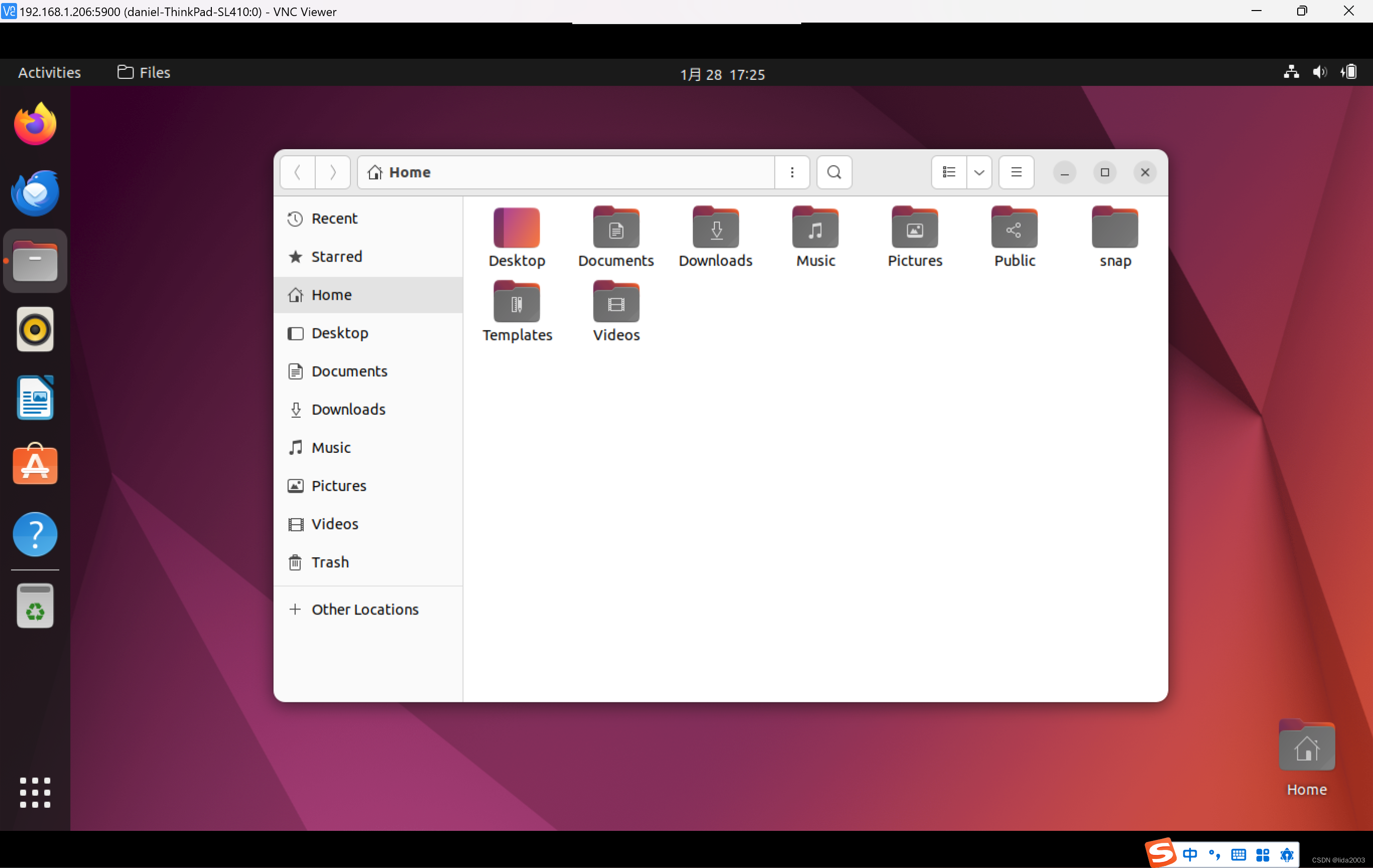
Task: Select the Downloads folder icon
Action: point(715,228)
